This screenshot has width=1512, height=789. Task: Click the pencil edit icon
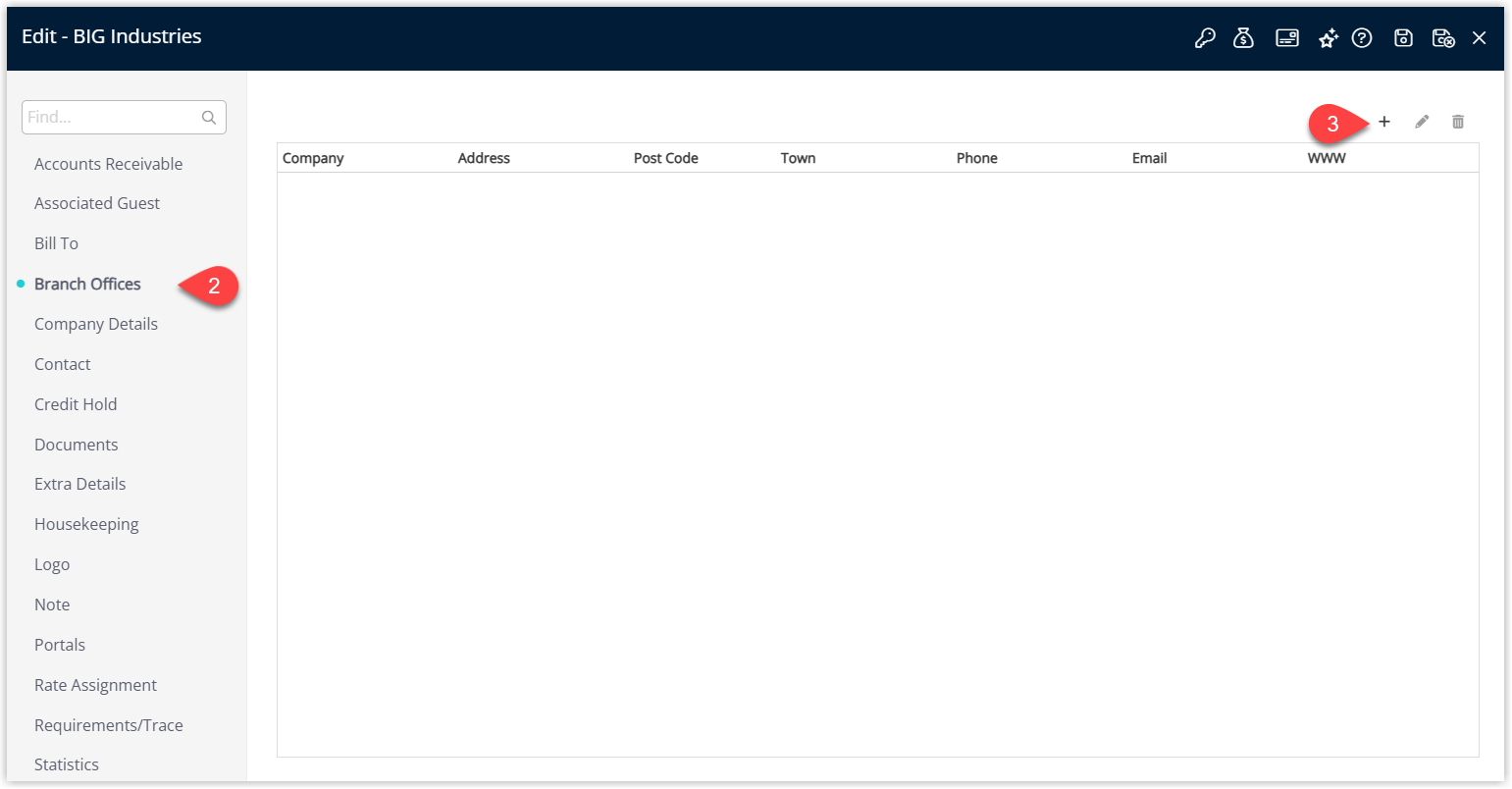pos(1422,122)
